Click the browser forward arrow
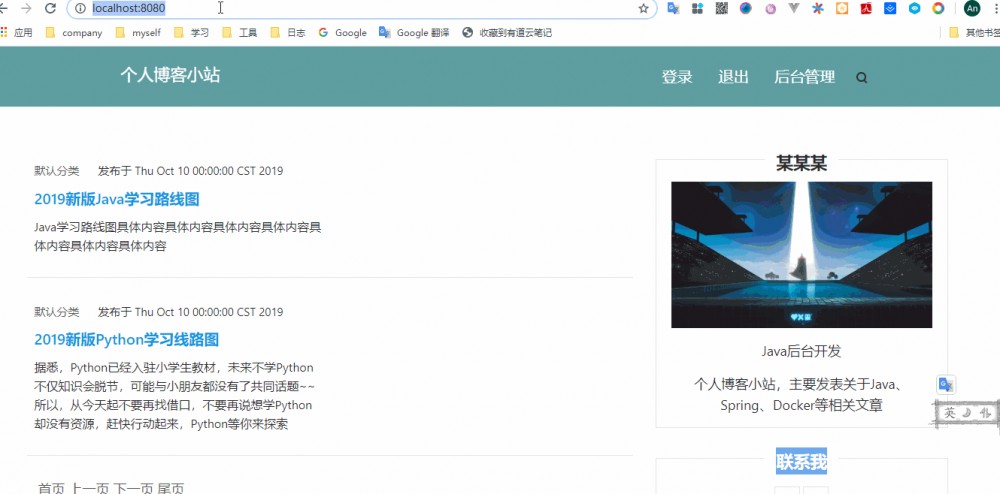 tap(26, 8)
